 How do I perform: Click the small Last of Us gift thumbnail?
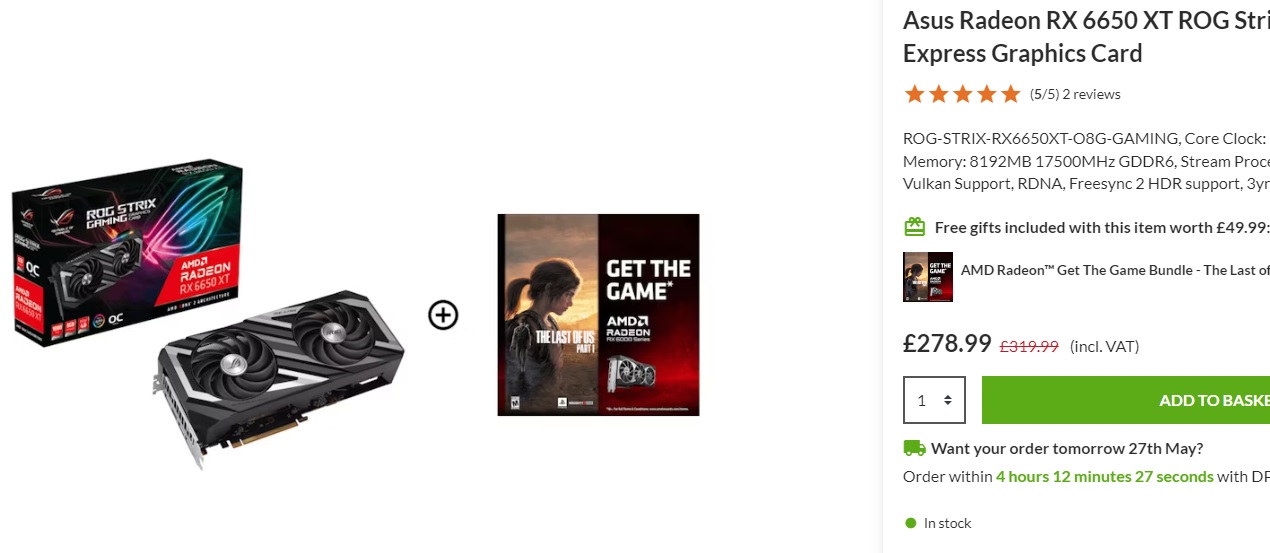point(928,277)
